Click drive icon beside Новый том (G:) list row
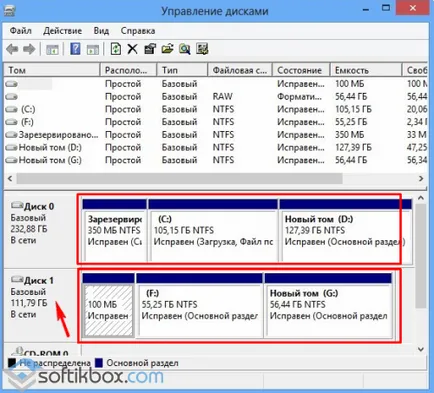 click(11, 160)
